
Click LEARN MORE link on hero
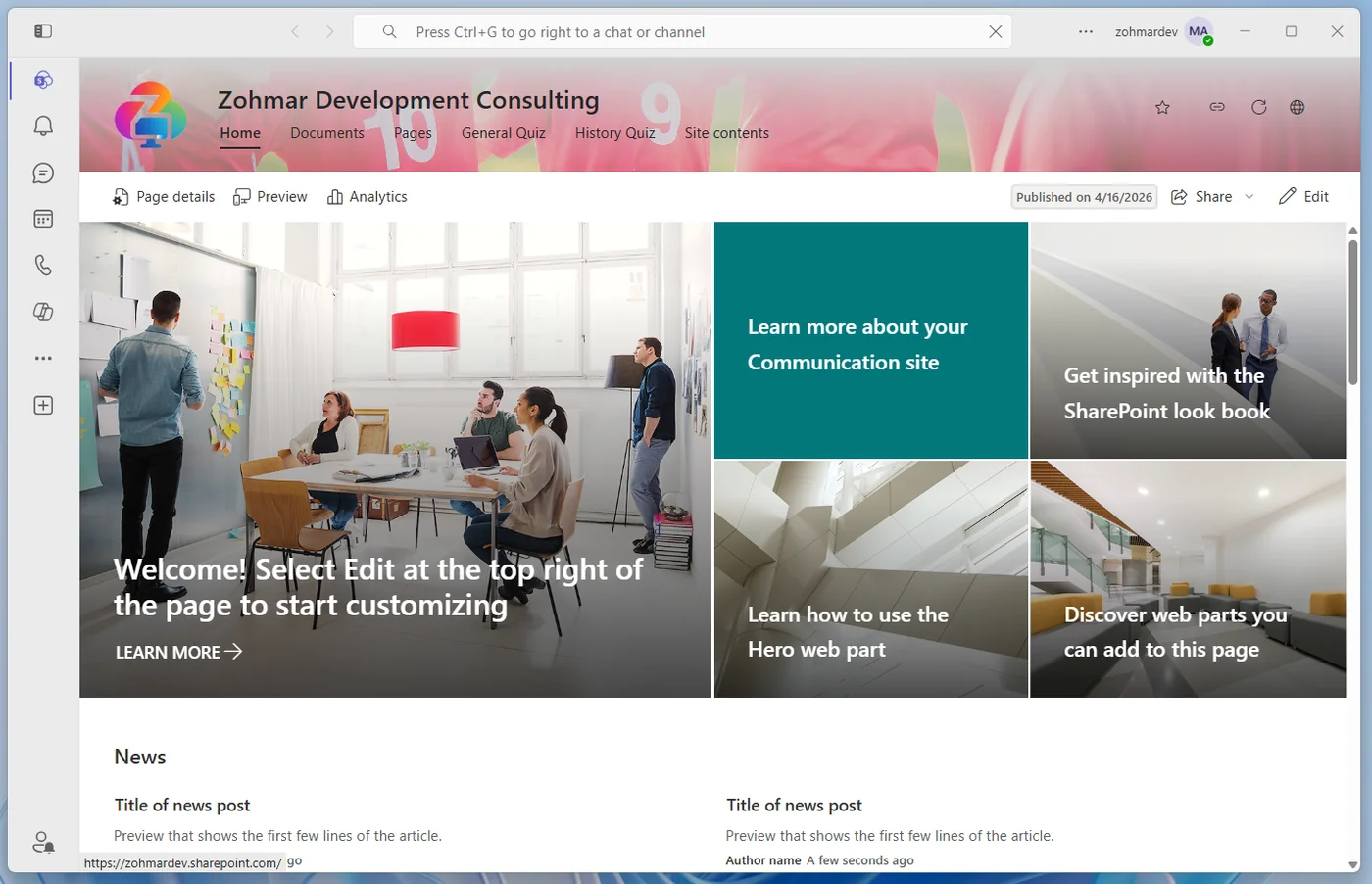tap(178, 652)
